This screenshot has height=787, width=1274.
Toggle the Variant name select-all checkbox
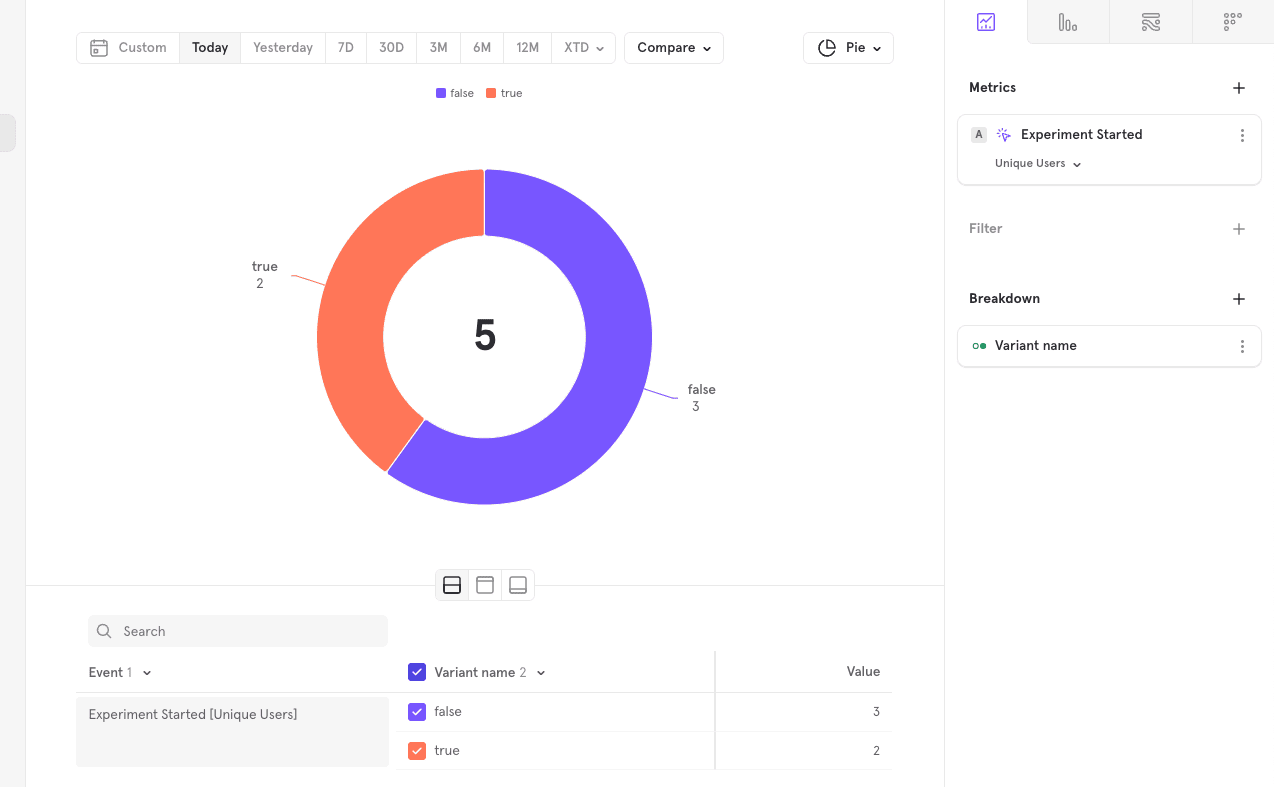tap(417, 672)
